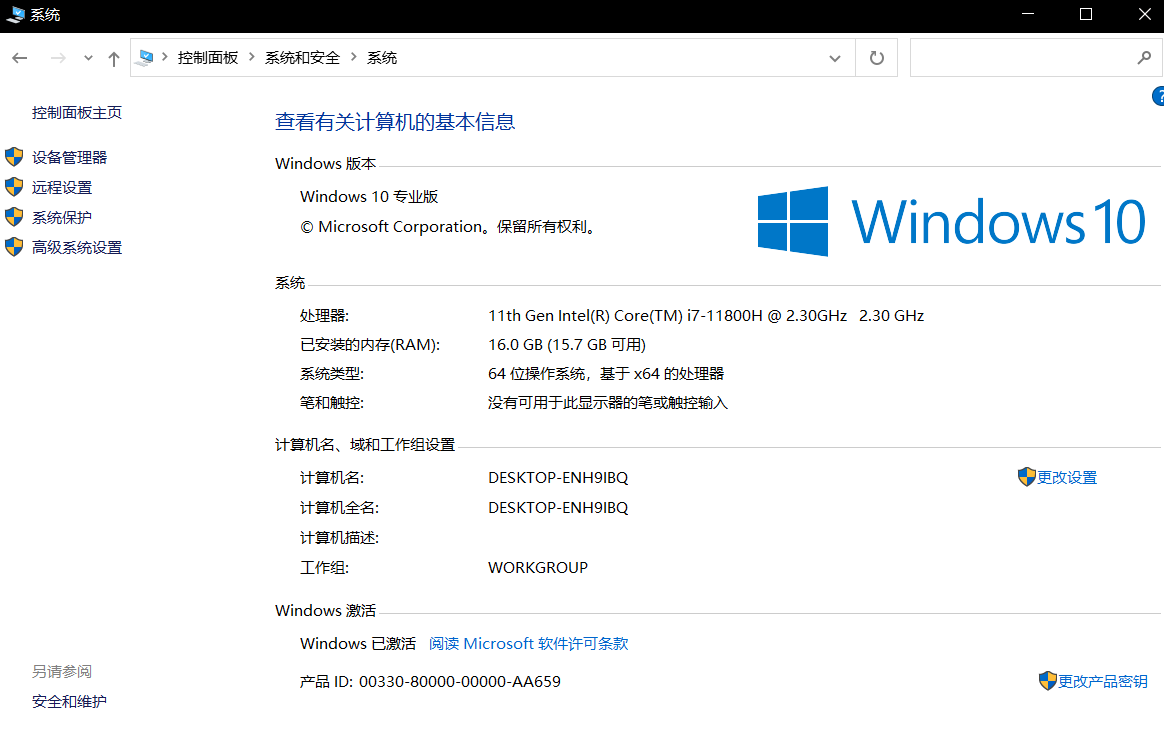Click the 计算机名 value DESKTOP-ENH9IBQ
The height and width of the screenshot is (729, 1164).
(x=558, y=477)
